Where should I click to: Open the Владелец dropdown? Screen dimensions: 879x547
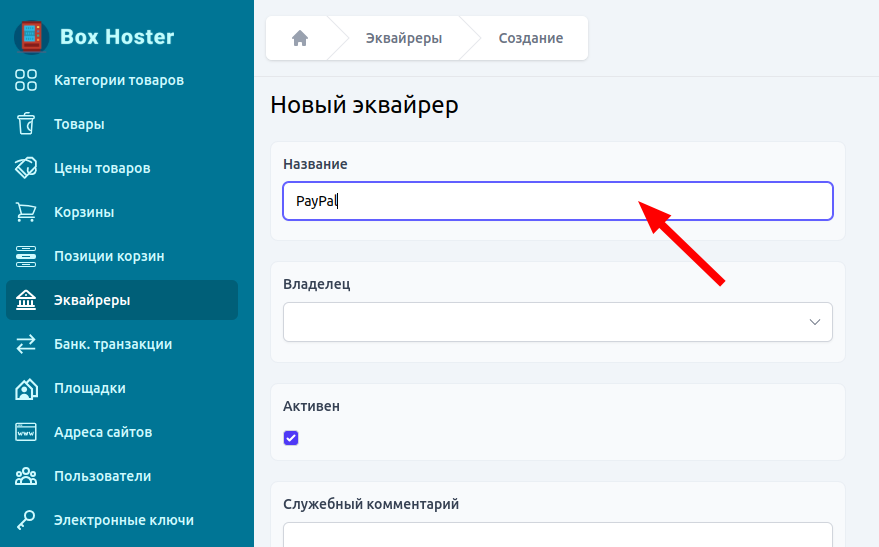click(x=557, y=322)
